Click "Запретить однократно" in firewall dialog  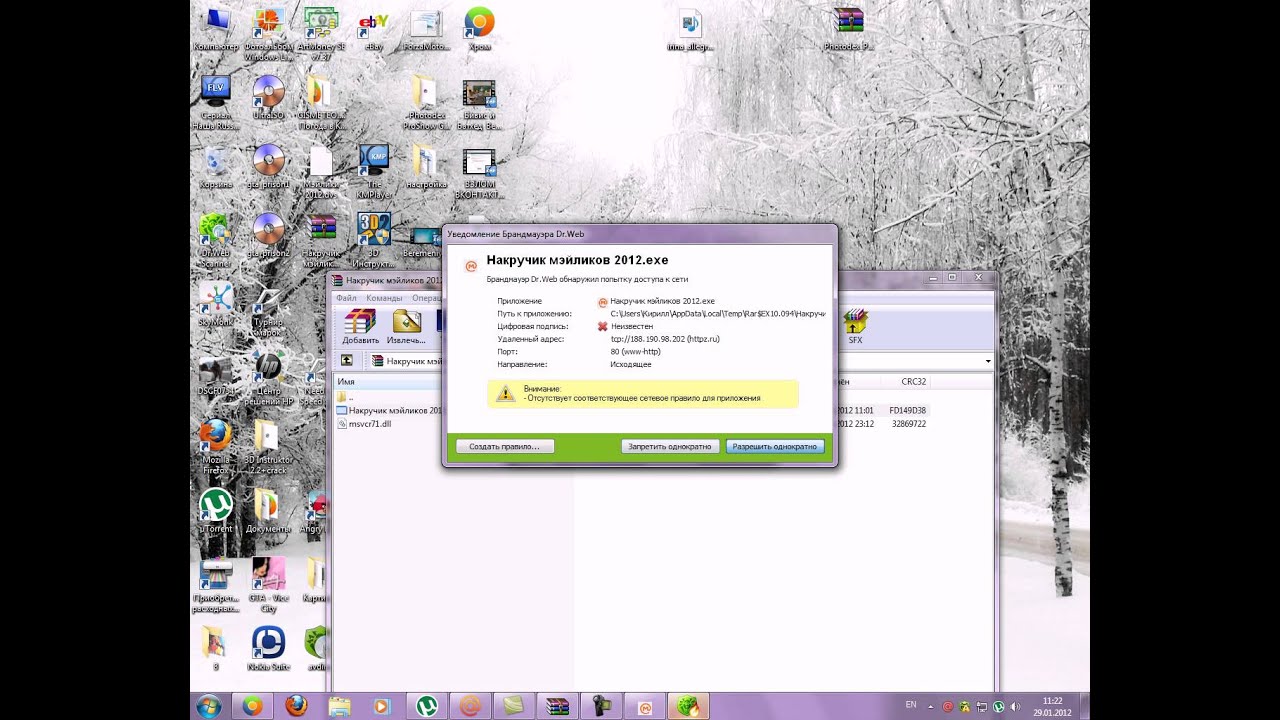click(x=670, y=447)
